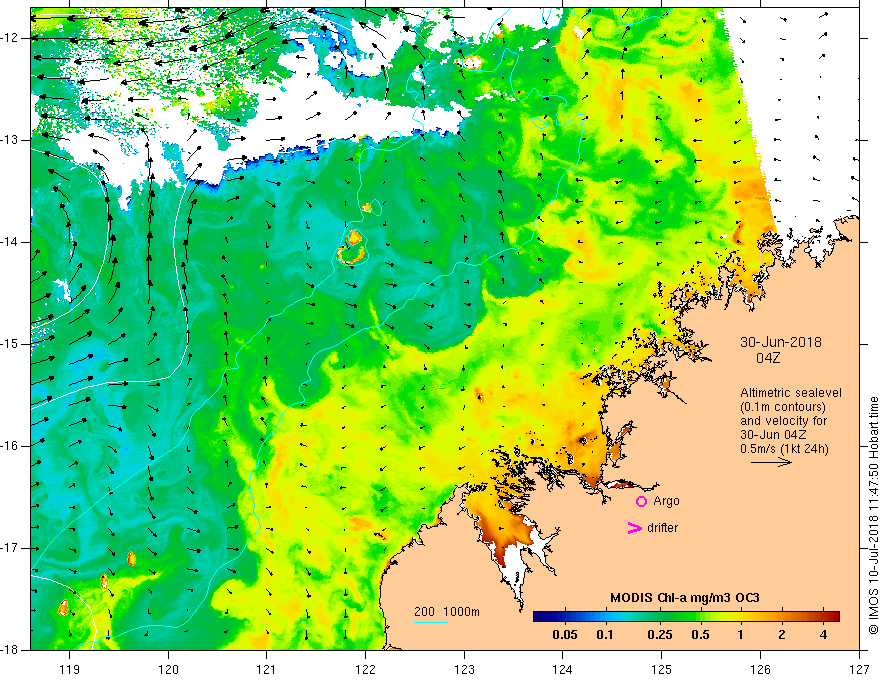Click the 'Altimetric sealevel' text

click(791, 393)
